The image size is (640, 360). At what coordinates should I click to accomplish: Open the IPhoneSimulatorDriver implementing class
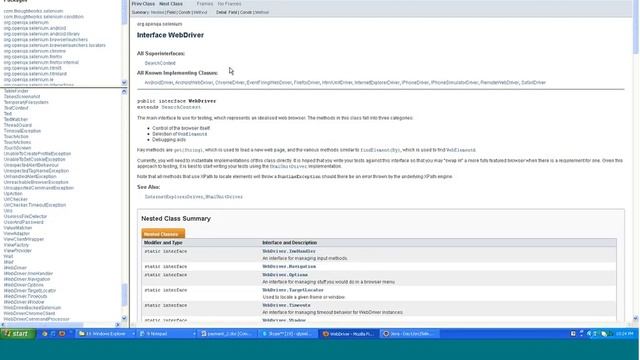pos(454,82)
